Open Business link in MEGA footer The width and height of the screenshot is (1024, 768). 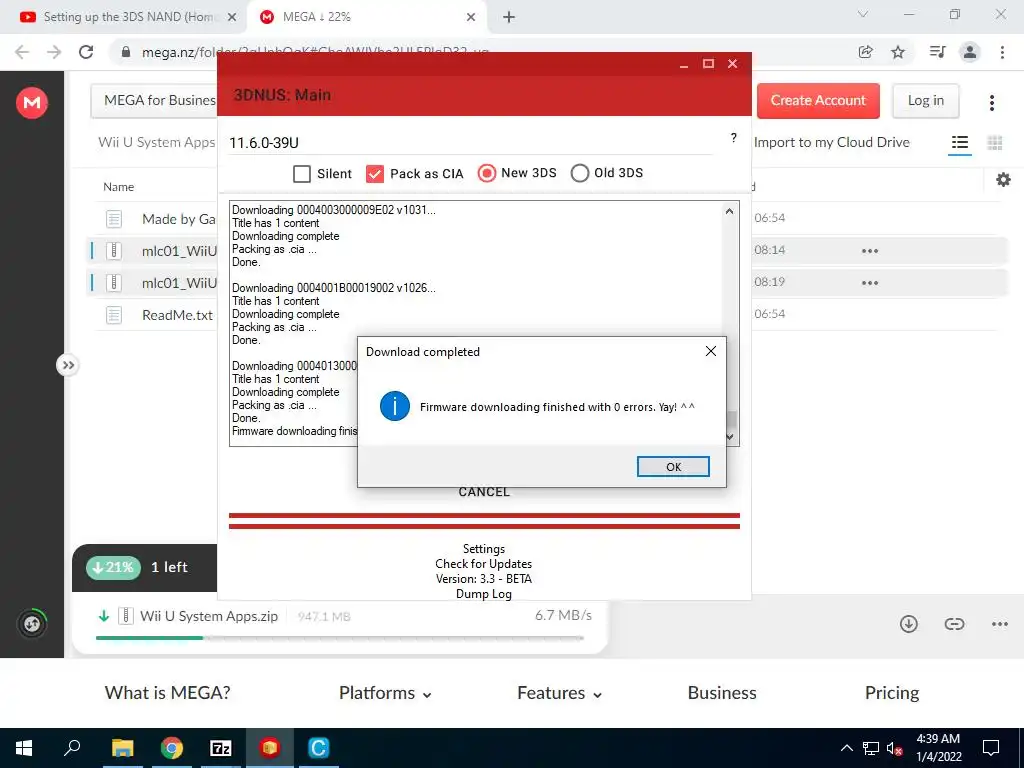722,693
